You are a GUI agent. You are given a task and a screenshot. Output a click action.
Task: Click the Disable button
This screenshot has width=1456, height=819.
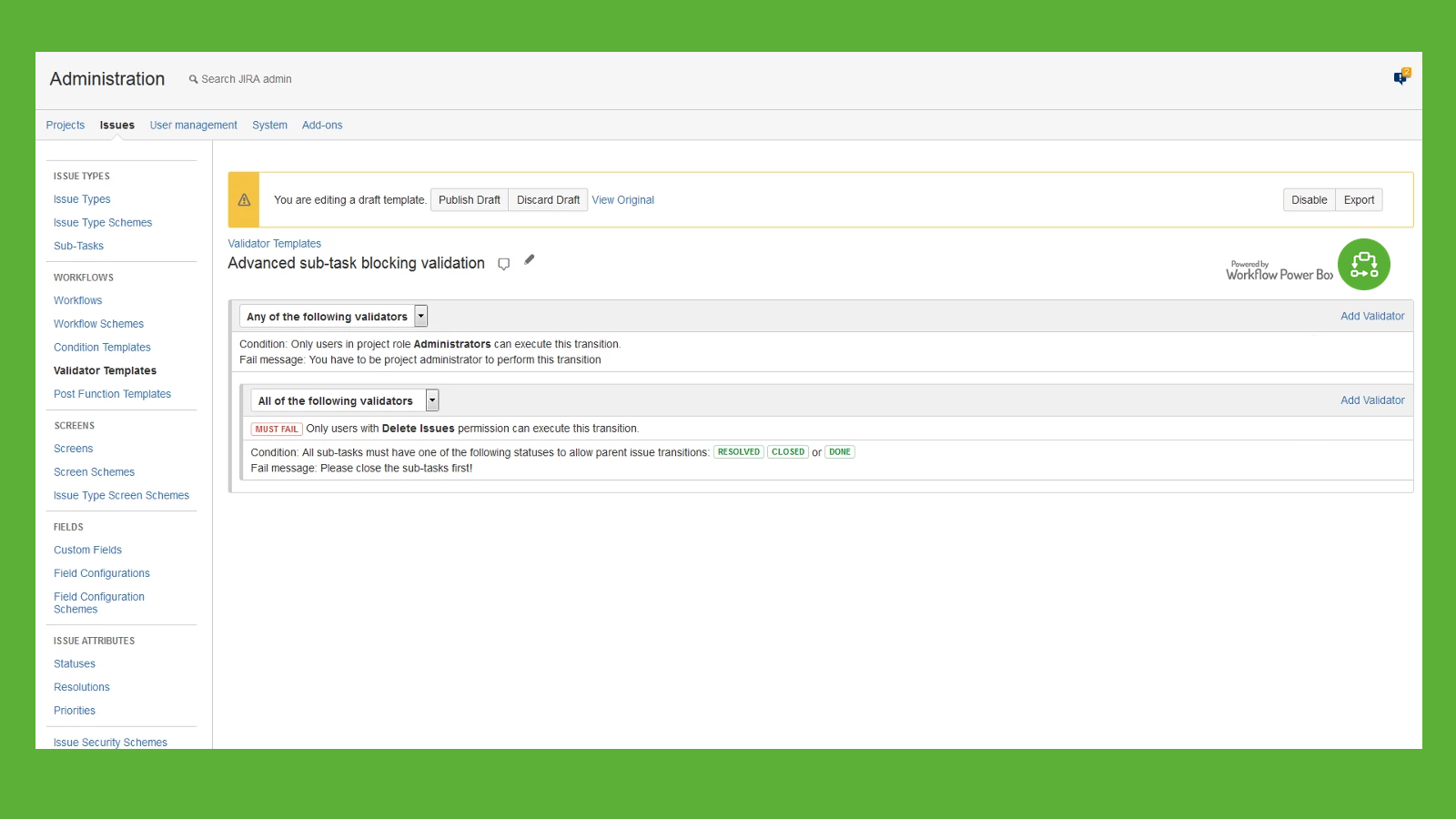[1309, 200]
